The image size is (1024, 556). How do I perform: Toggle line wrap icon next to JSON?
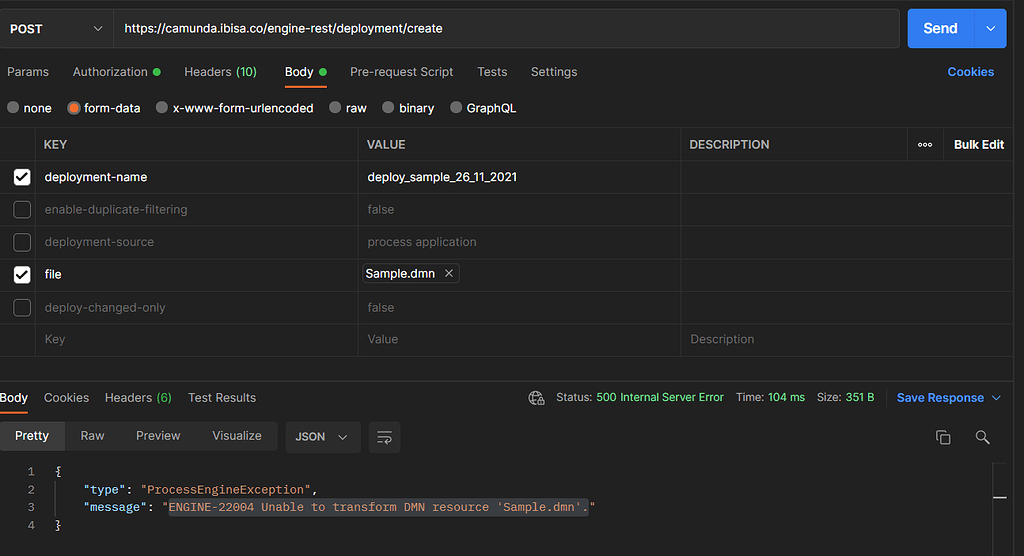tap(385, 437)
